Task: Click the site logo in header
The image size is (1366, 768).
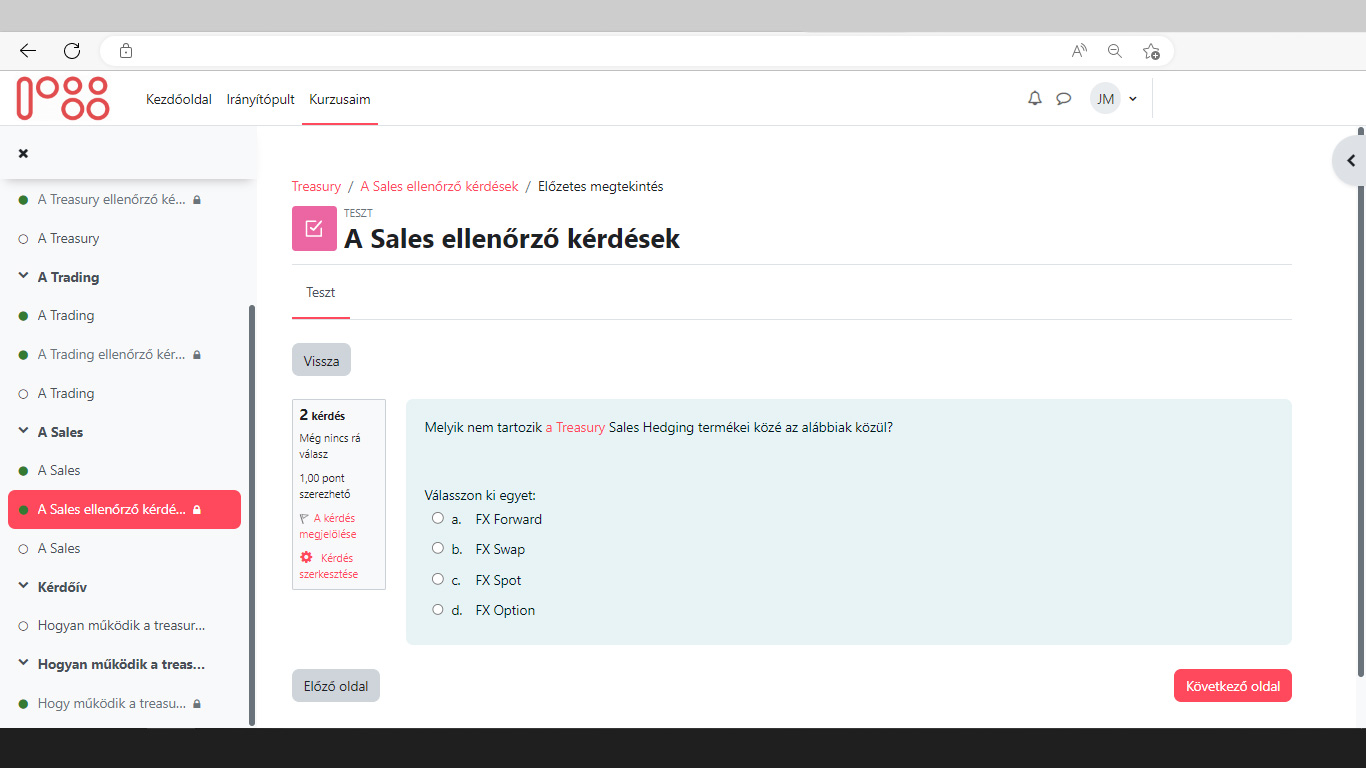Action: (62, 99)
